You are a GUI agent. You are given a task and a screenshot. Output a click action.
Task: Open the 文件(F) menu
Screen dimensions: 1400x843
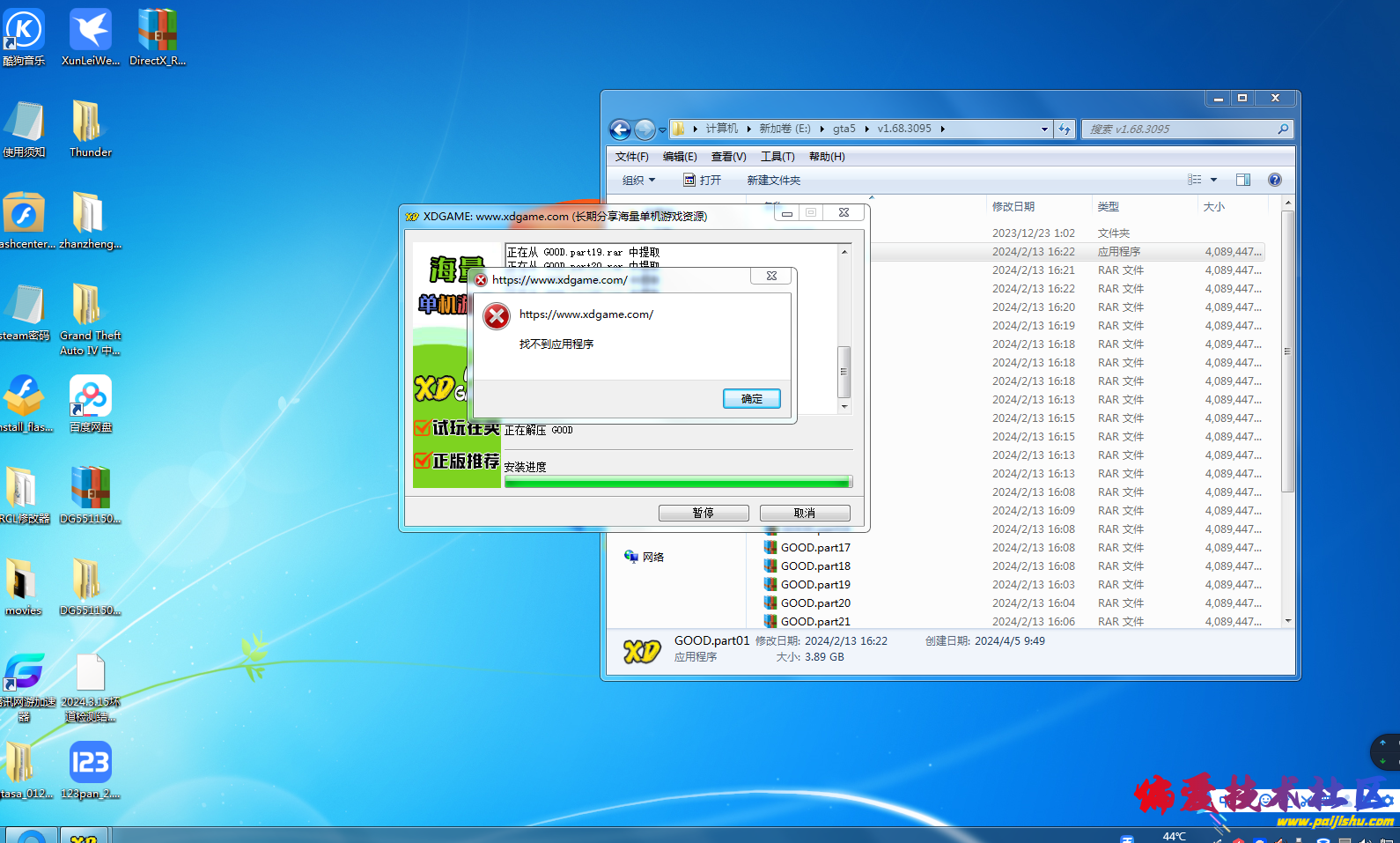[x=631, y=156]
